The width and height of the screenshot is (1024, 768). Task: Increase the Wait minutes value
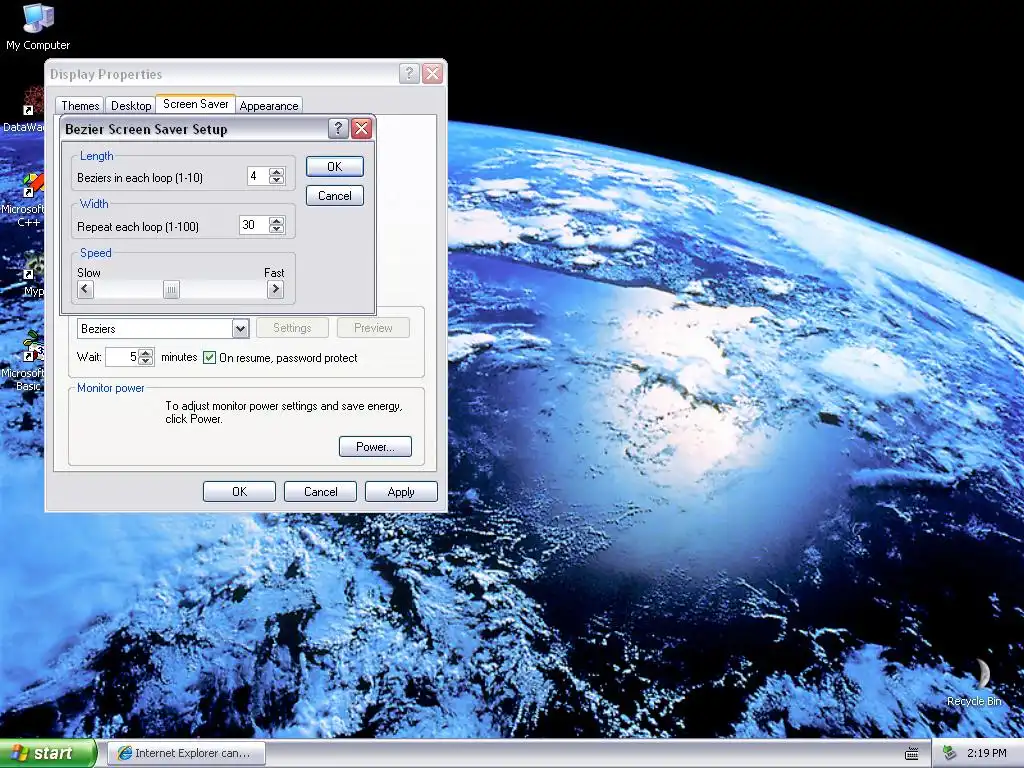pyautogui.click(x=146, y=353)
